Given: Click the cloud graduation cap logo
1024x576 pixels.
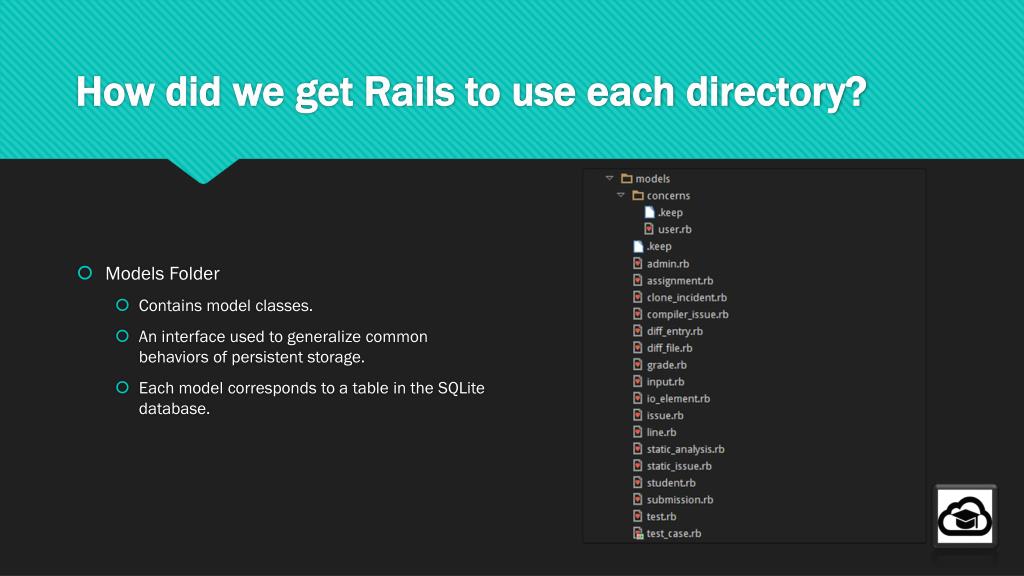Looking at the screenshot, I should pos(965,516).
